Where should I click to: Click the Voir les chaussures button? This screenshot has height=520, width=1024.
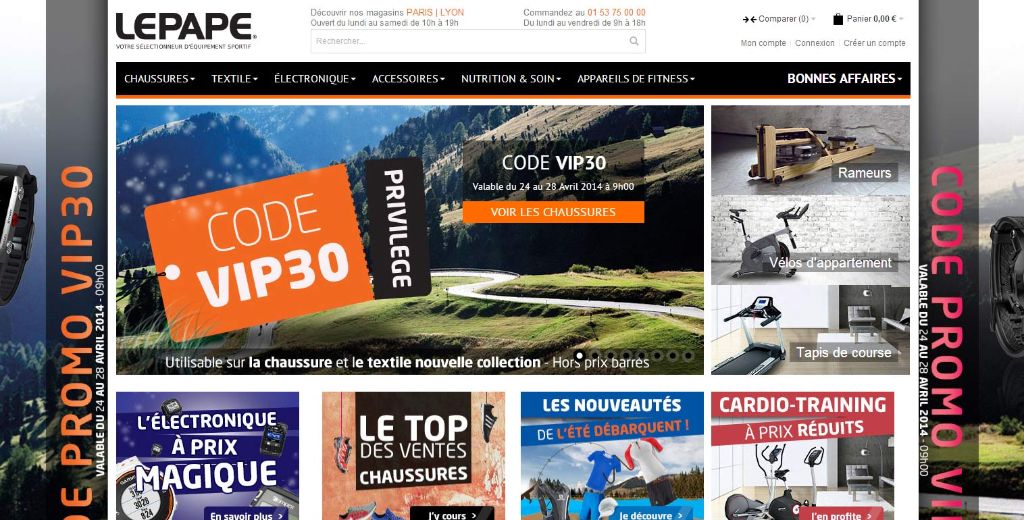[x=553, y=212]
